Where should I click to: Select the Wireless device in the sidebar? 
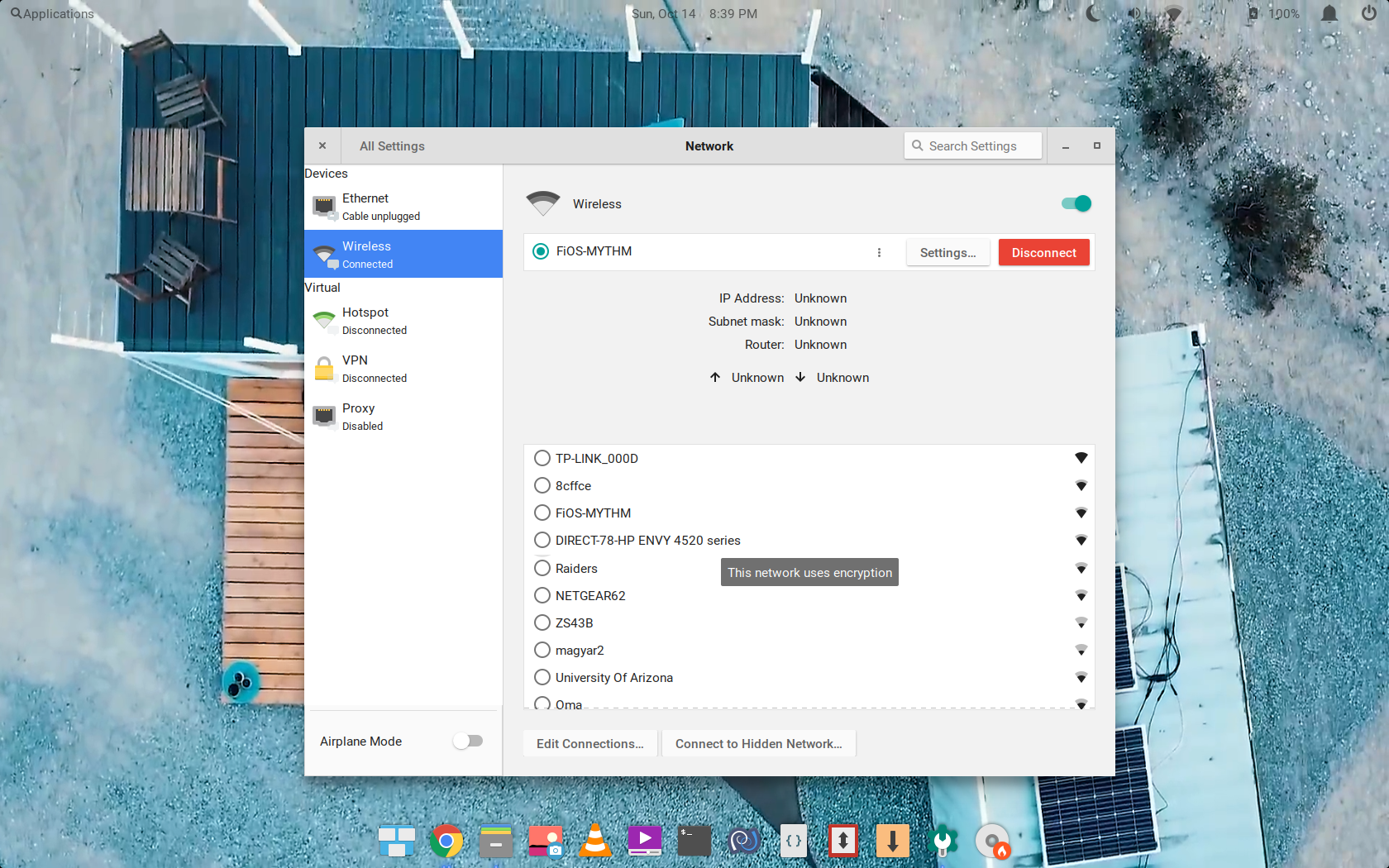(x=403, y=254)
